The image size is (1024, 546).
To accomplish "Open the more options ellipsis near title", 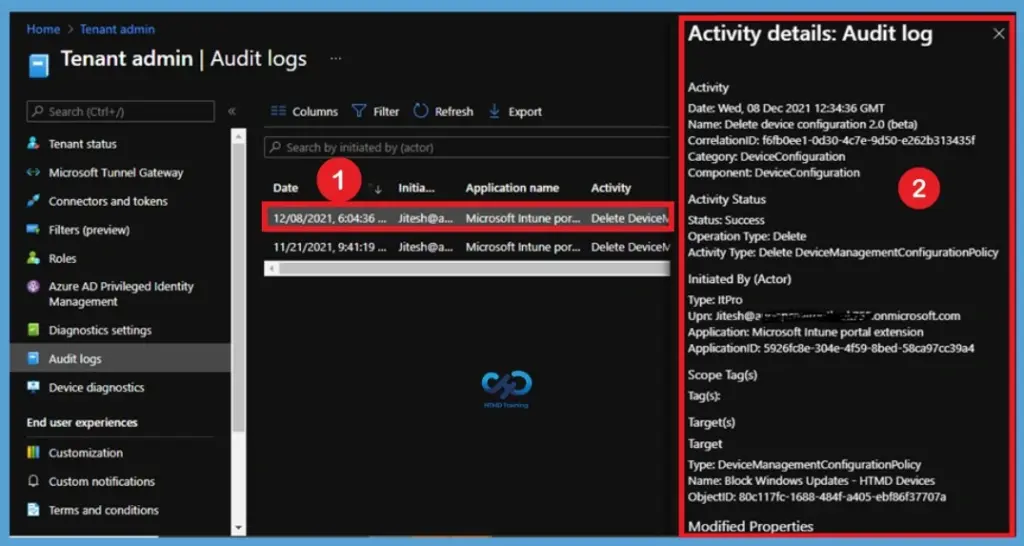I will click(336, 59).
